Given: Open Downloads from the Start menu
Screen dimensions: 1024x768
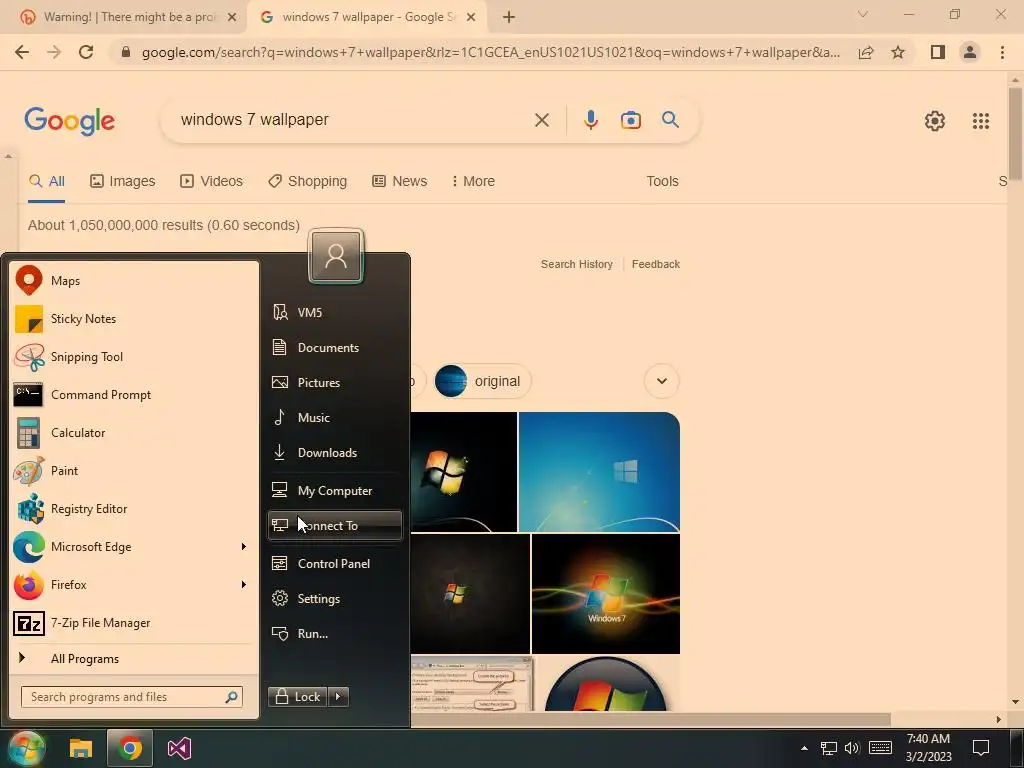Looking at the screenshot, I should tap(334, 453).
